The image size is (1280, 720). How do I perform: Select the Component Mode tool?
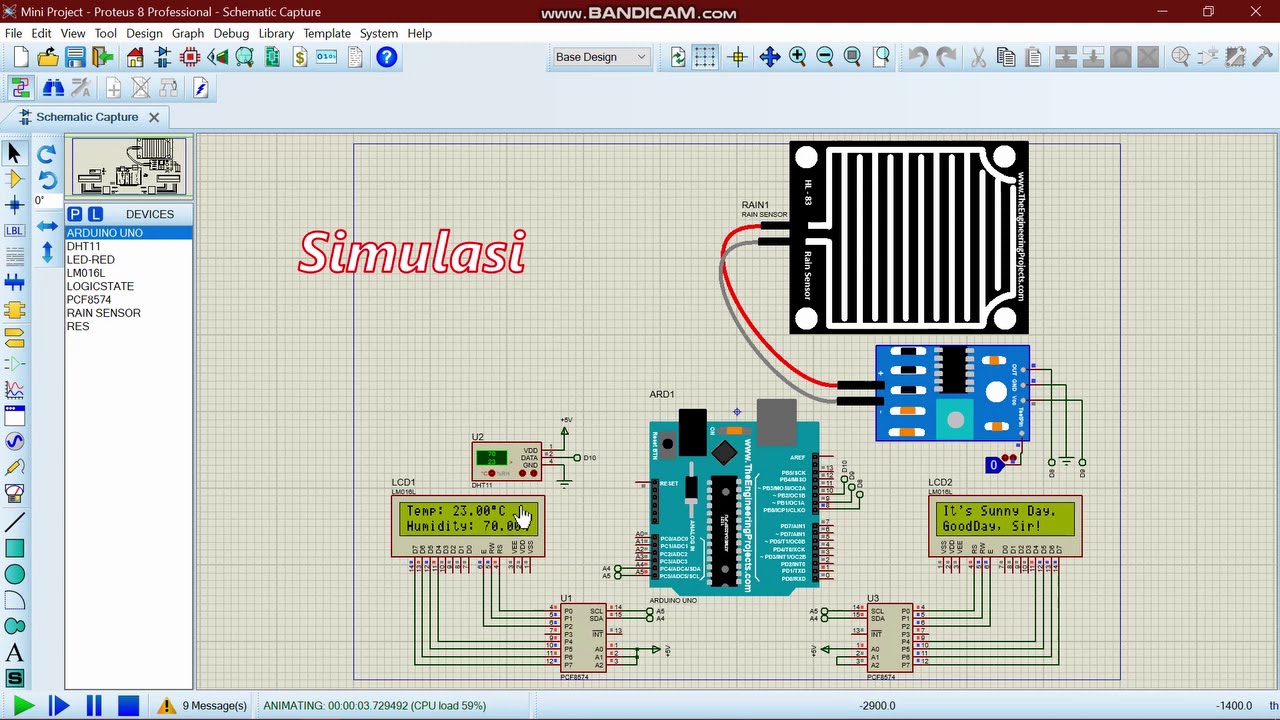tap(14, 179)
